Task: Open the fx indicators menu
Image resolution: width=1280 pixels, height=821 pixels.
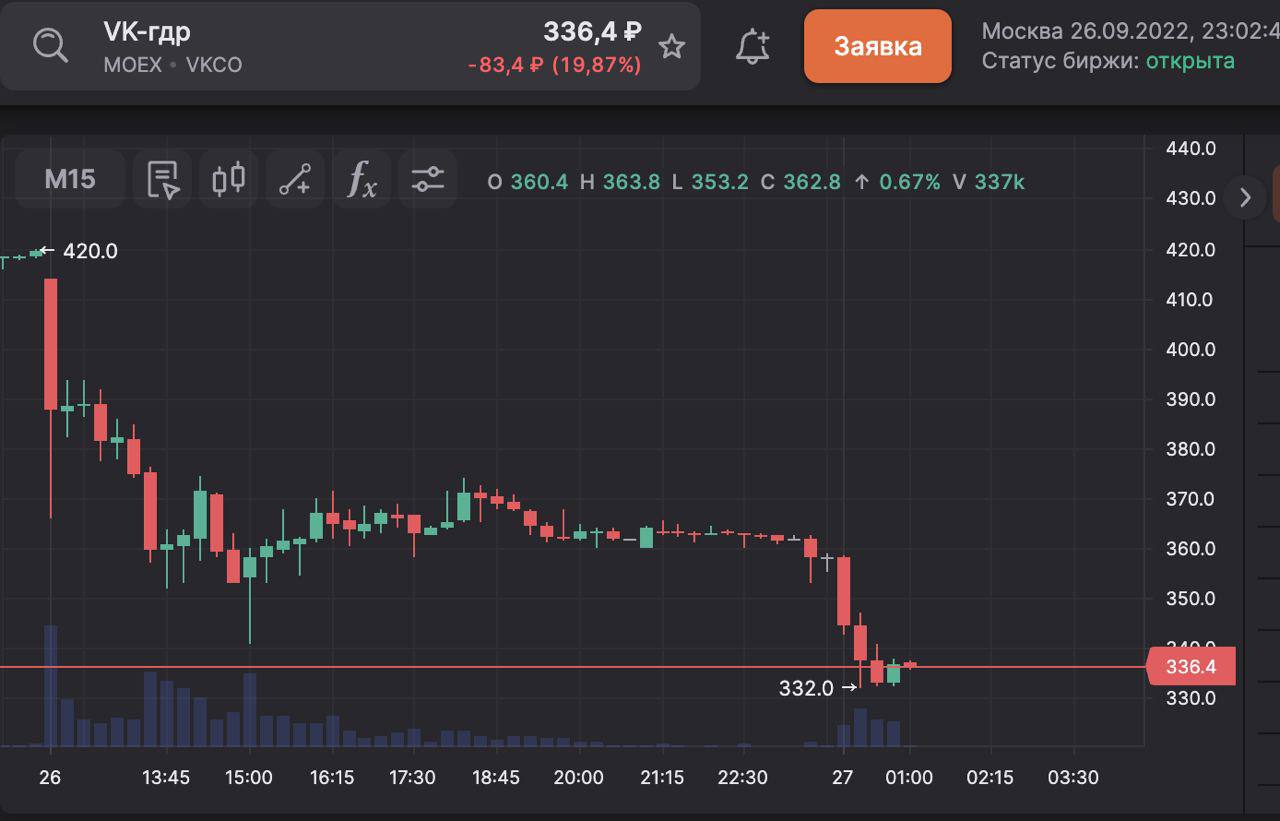Action: coord(361,179)
